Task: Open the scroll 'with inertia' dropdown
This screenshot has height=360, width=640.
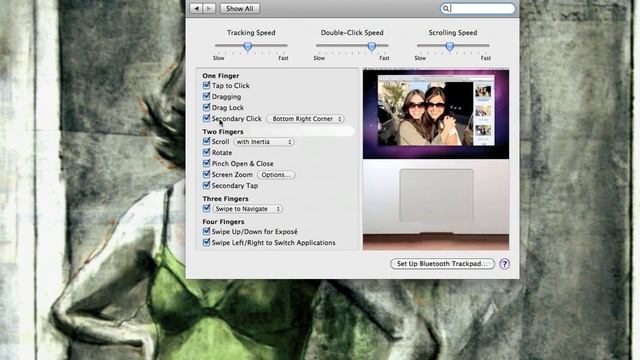Action: point(264,142)
